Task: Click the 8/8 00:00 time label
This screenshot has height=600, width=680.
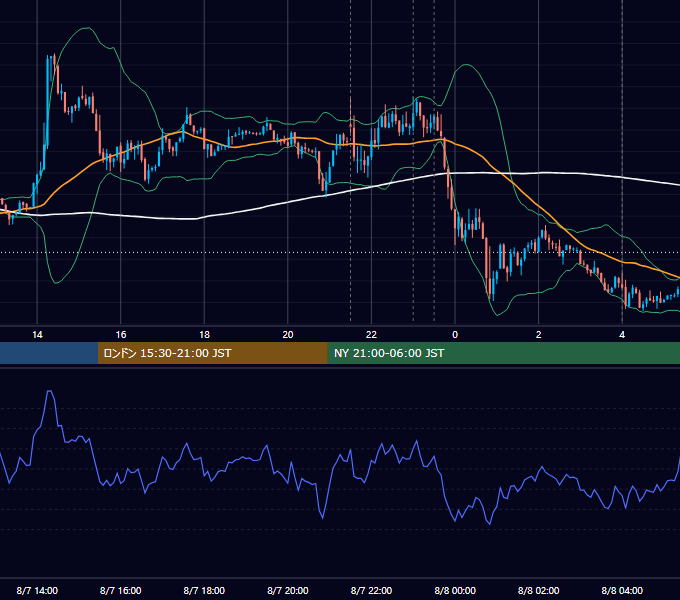Action: [x=455, y=590]
